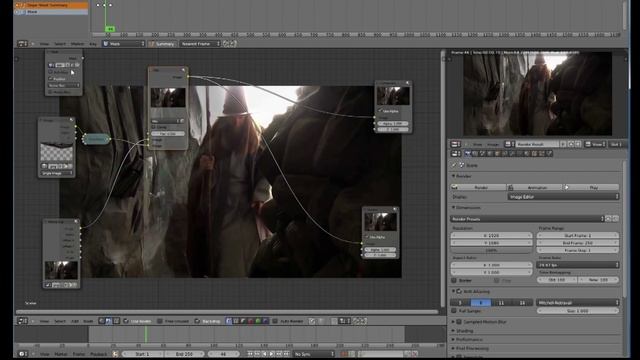Select anti-aliasing samples 5
The height and width of the screenshot is (360, 640).
tap(460, 302)
